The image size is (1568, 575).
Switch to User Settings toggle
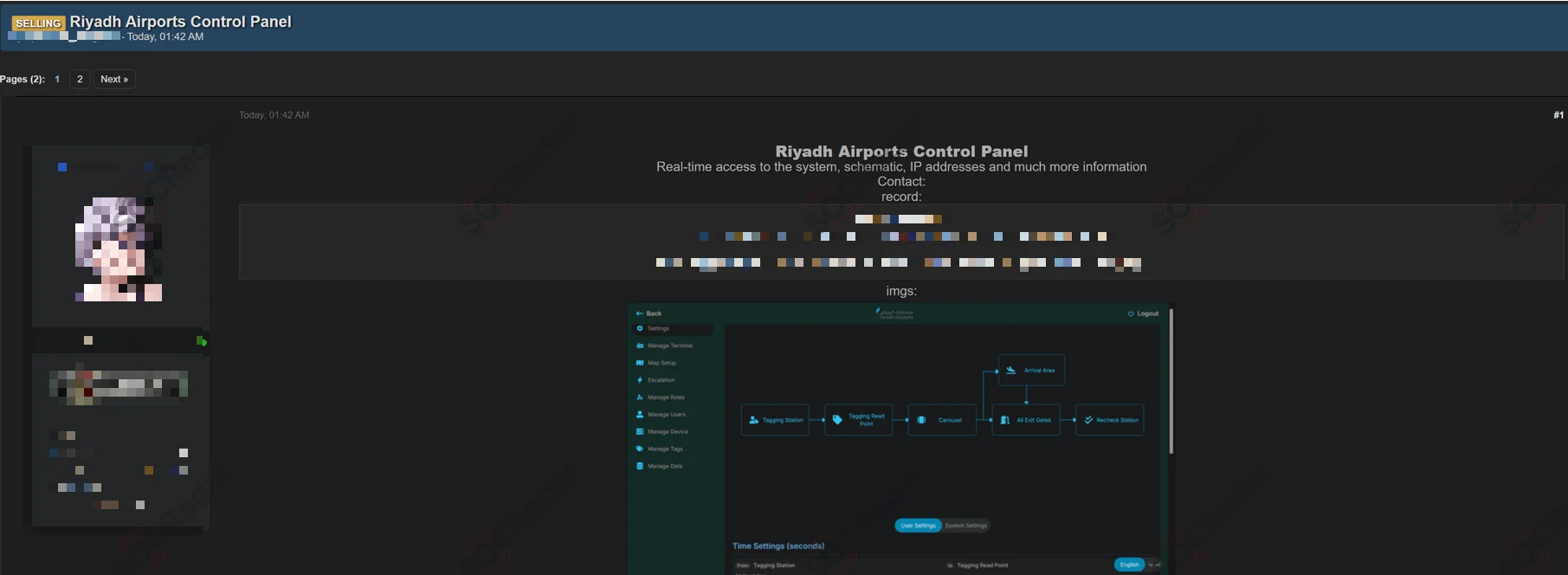(x=918, y=526)
